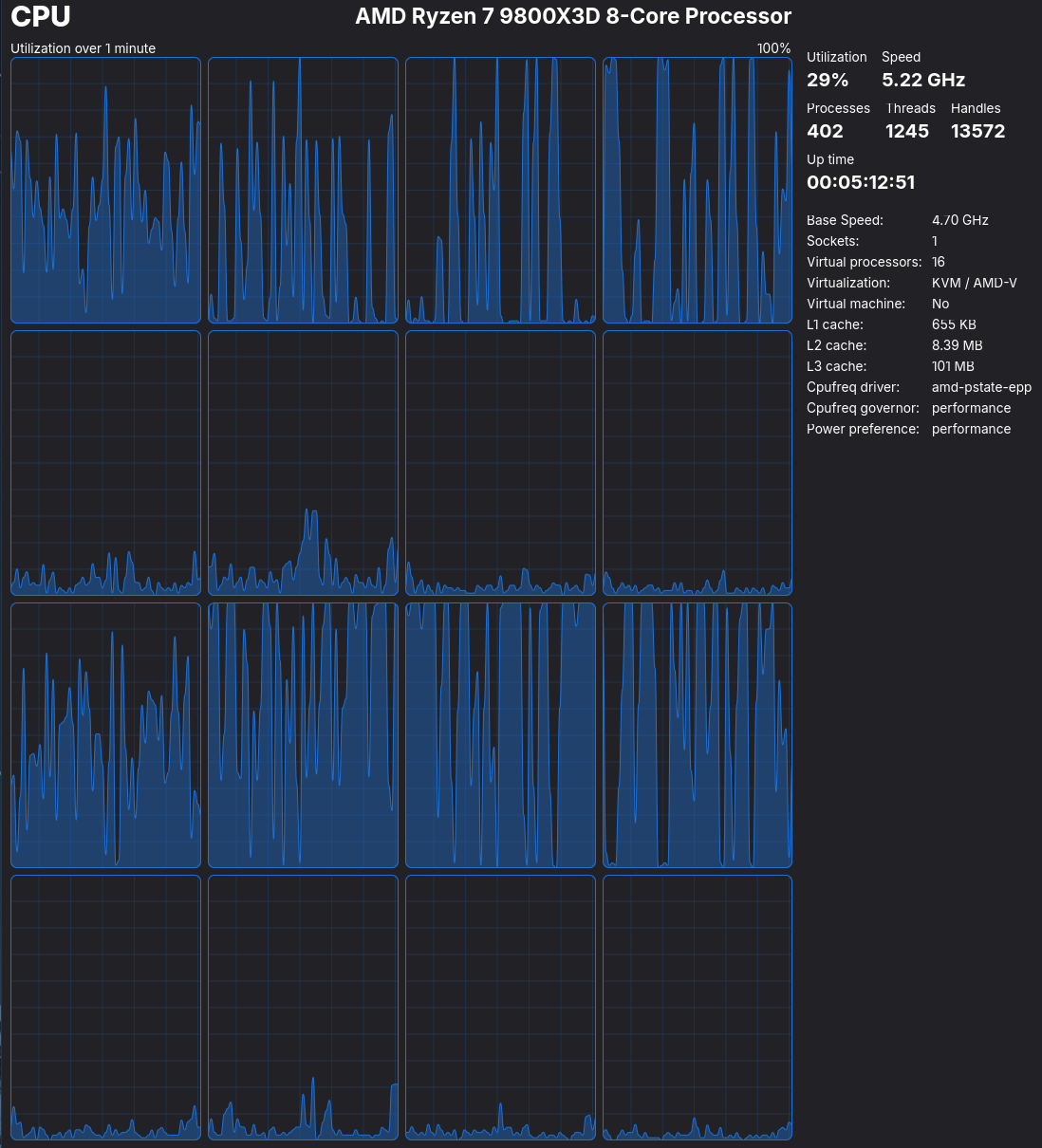Select the first core graph in bottom row
This screenshot has width=1042, height=1148.
tap(105, 1008)
